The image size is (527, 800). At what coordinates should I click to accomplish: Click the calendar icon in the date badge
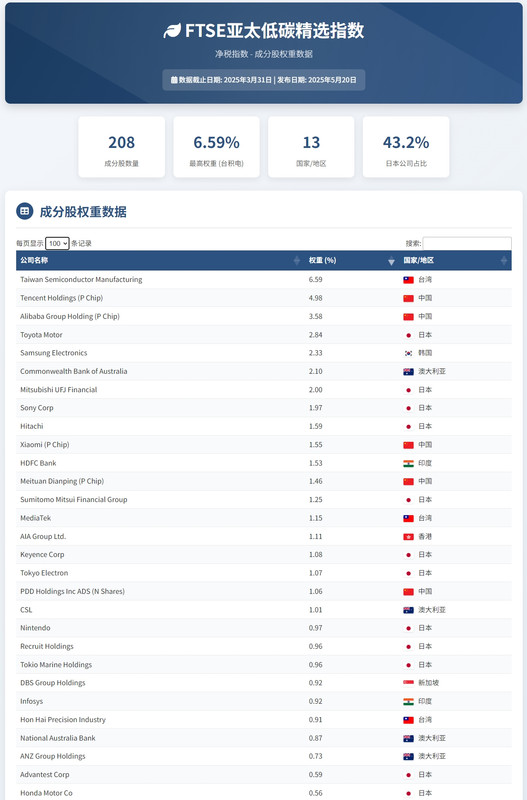pyautogui.click(x=174, y=80)
